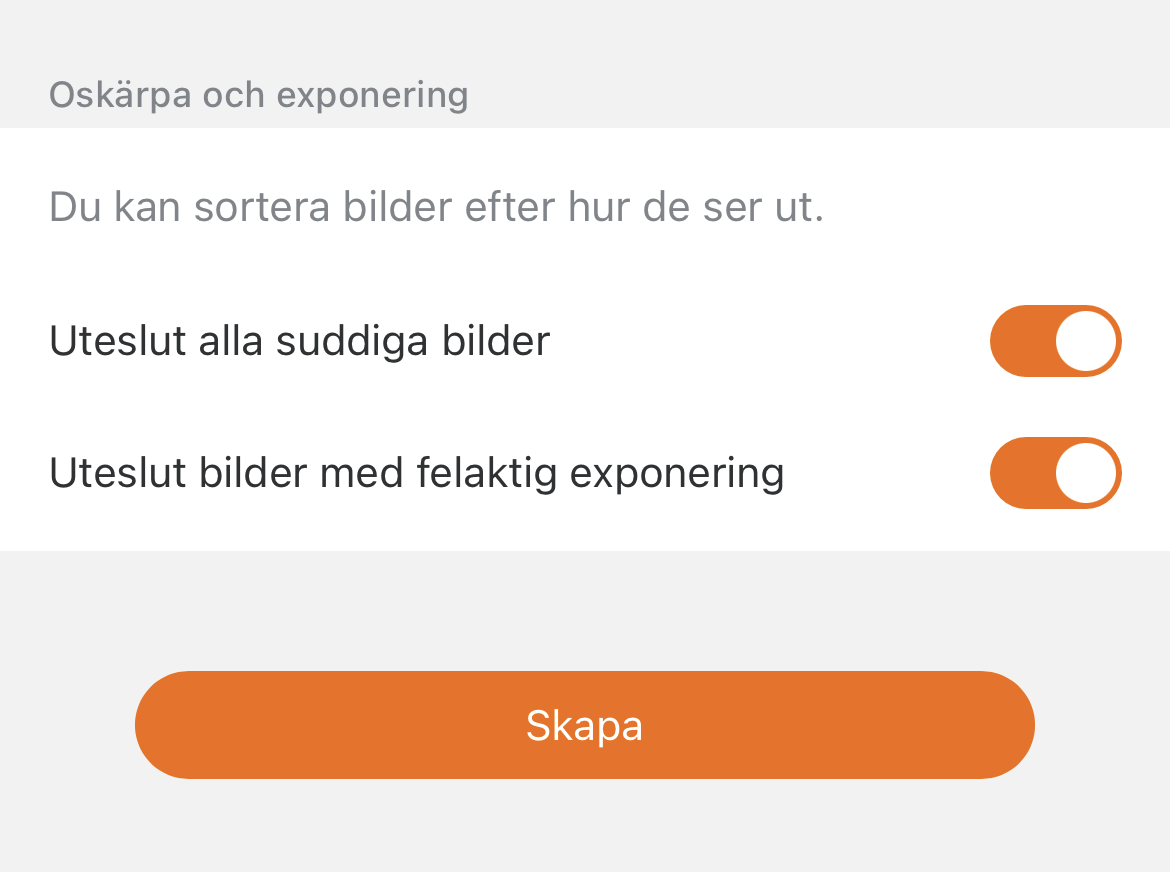Click the word Skapa on the orange button

(584, 726)
